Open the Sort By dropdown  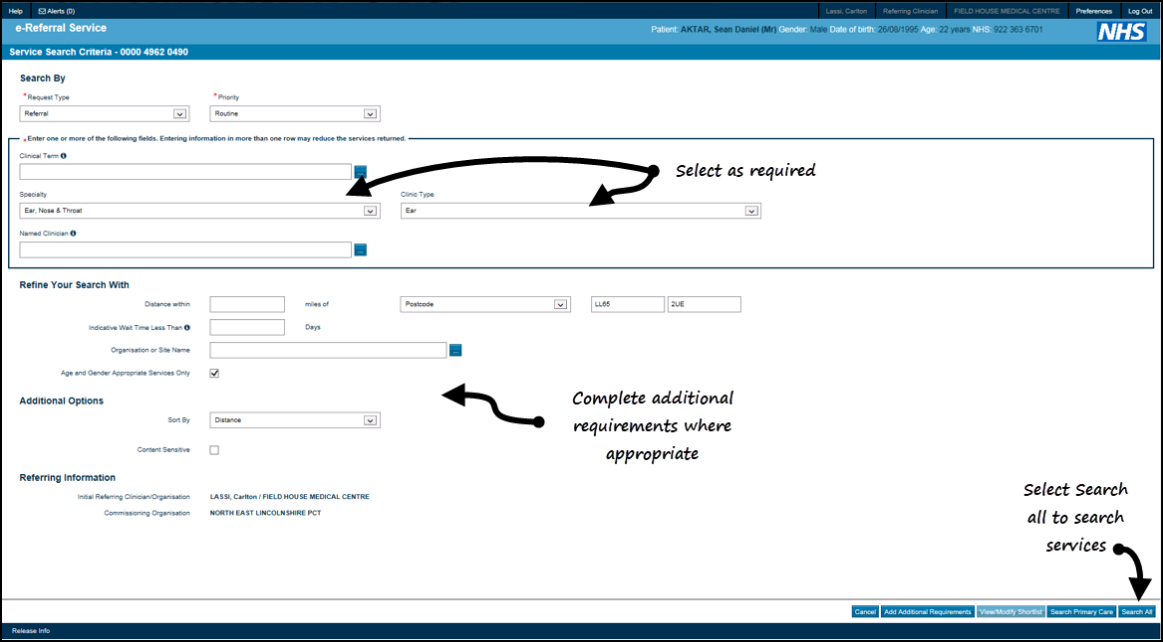coord(370,420)
